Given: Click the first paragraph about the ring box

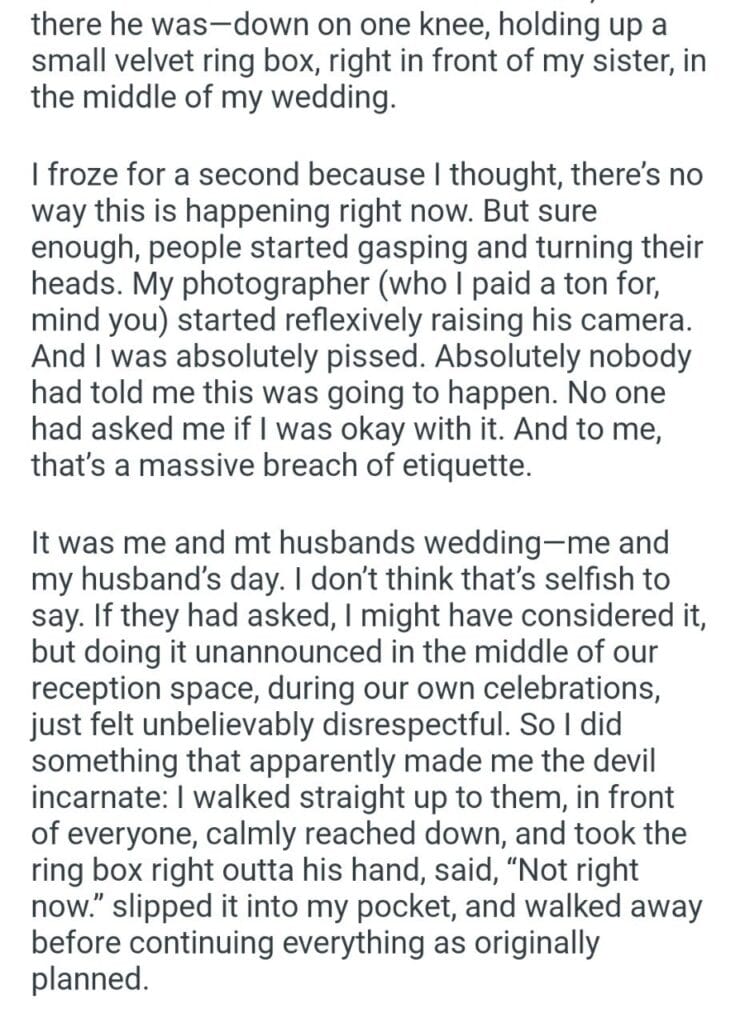Looking at the screenshot, I should (360, 63).
